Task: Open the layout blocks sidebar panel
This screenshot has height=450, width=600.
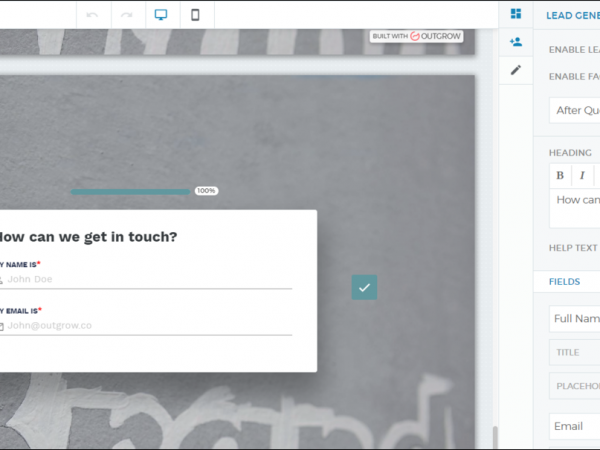Action: click(x=516, y=14)
